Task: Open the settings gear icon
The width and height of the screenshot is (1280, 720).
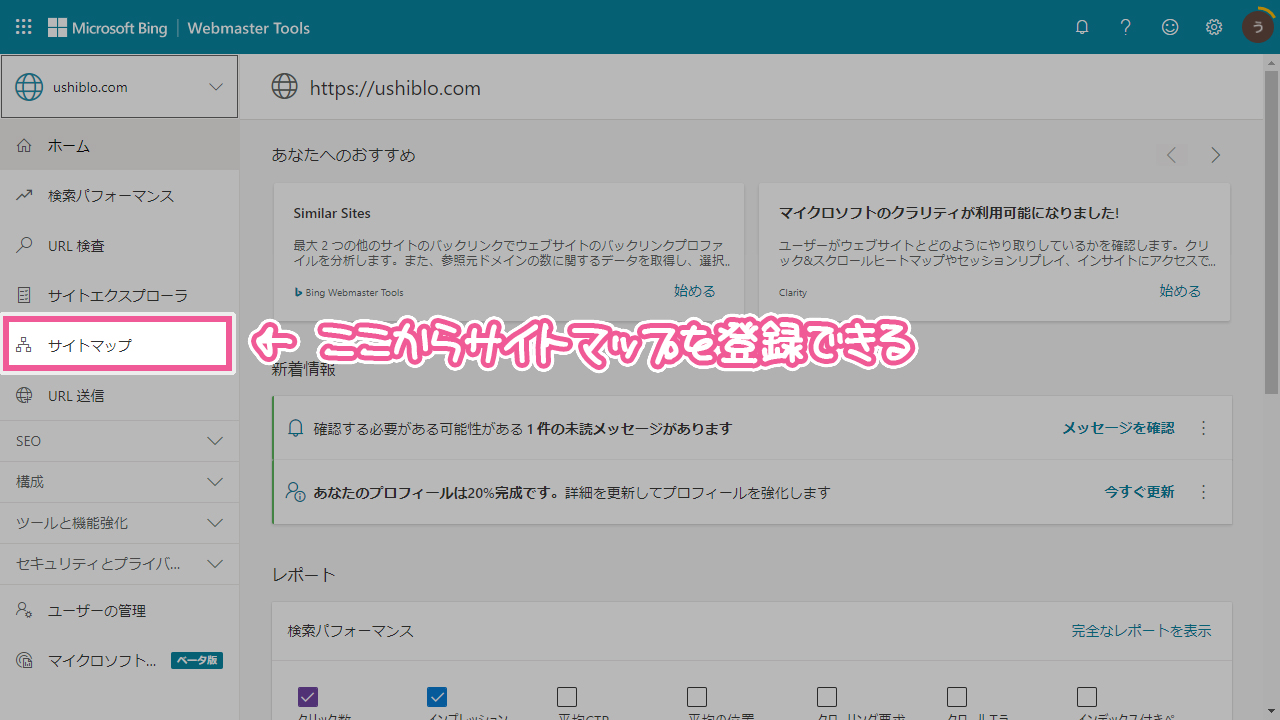Action: point(1214,27)
